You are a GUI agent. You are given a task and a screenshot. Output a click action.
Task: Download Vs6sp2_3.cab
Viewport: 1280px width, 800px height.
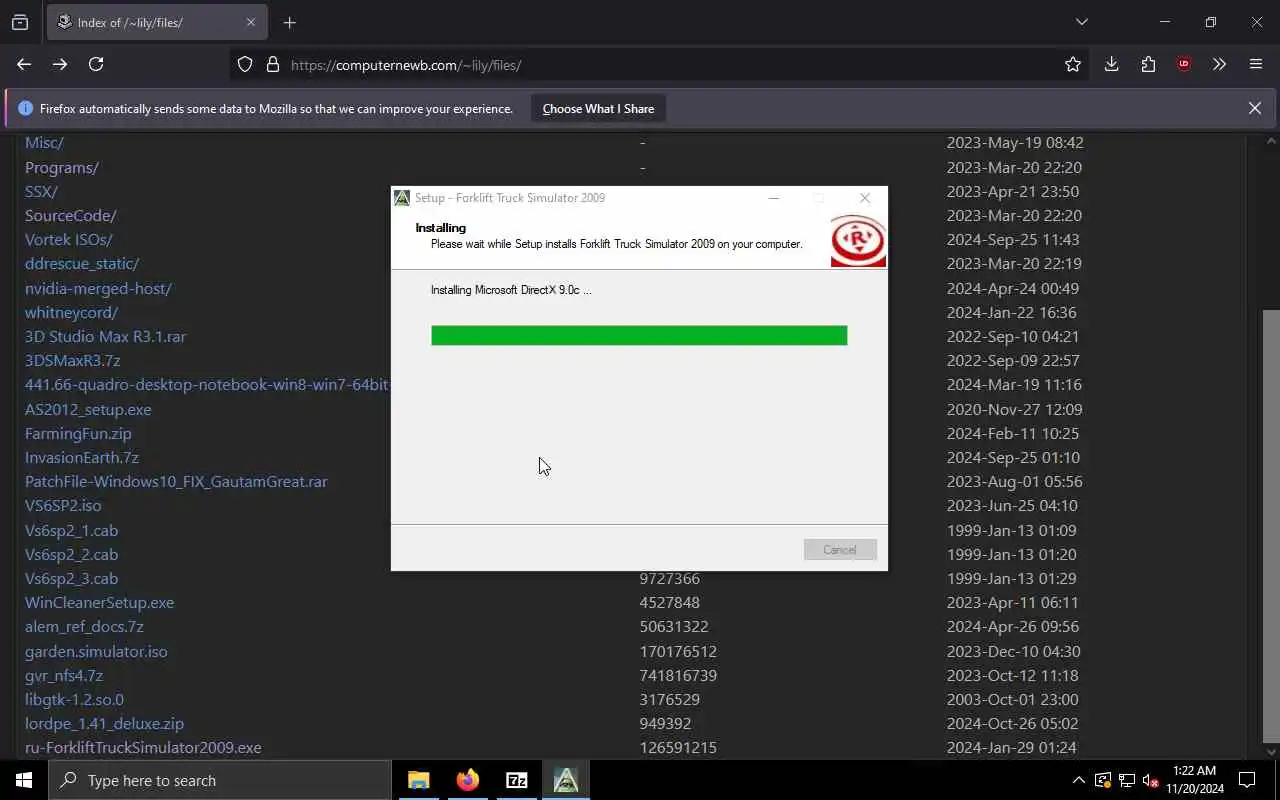coord(71,578)
